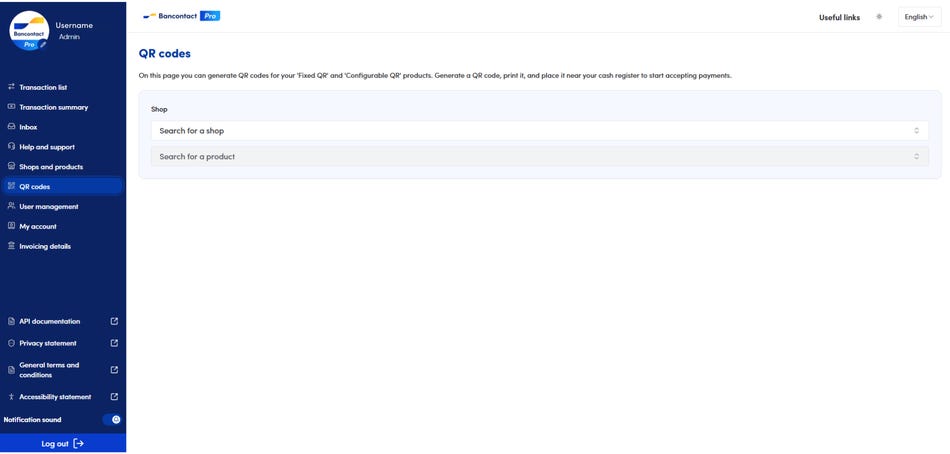Click the pencil edit icon on avatar
The width and height of the screenshot is (950, 454).
coord(42,45)
